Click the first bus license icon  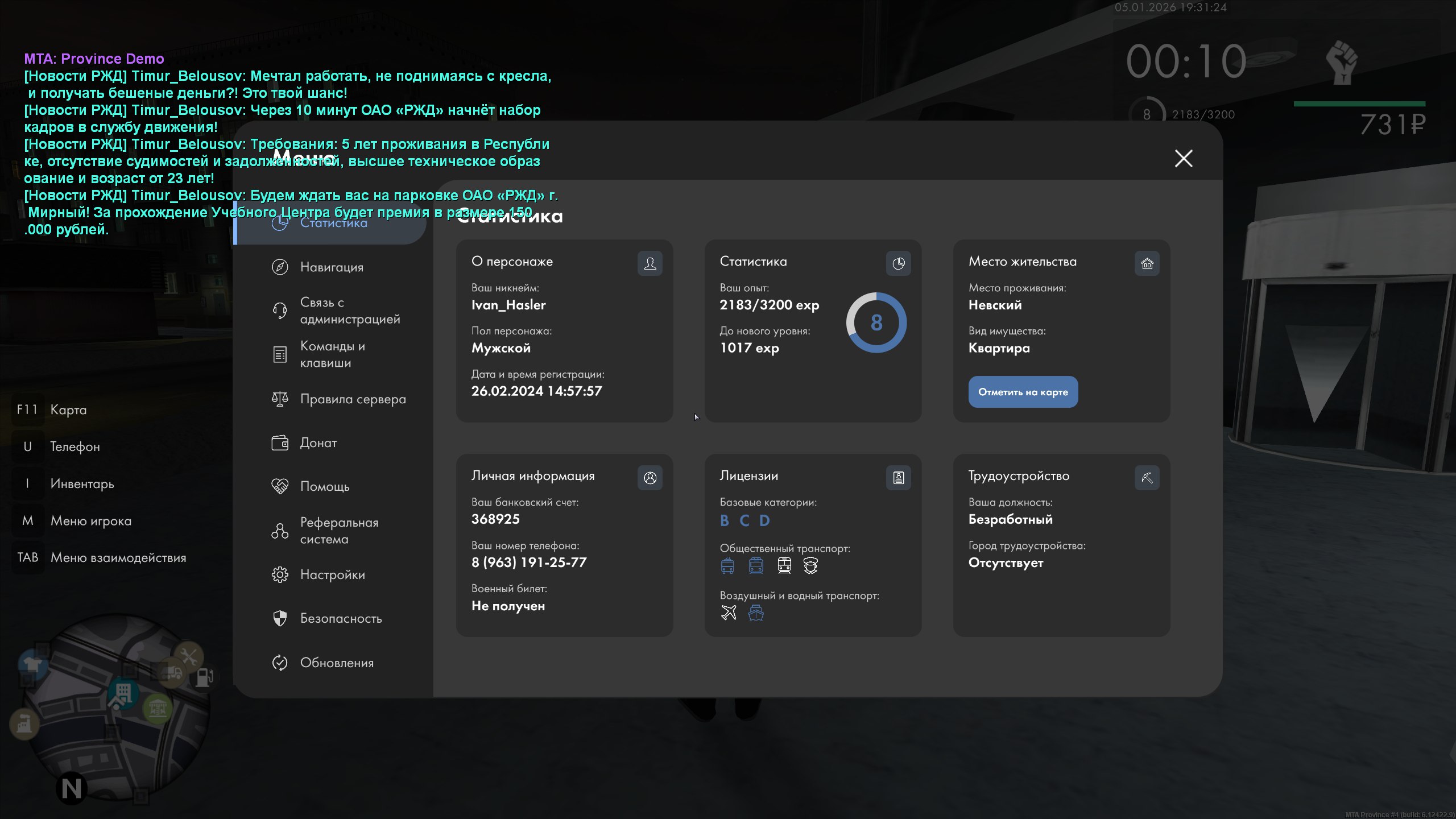pos(727,565)
